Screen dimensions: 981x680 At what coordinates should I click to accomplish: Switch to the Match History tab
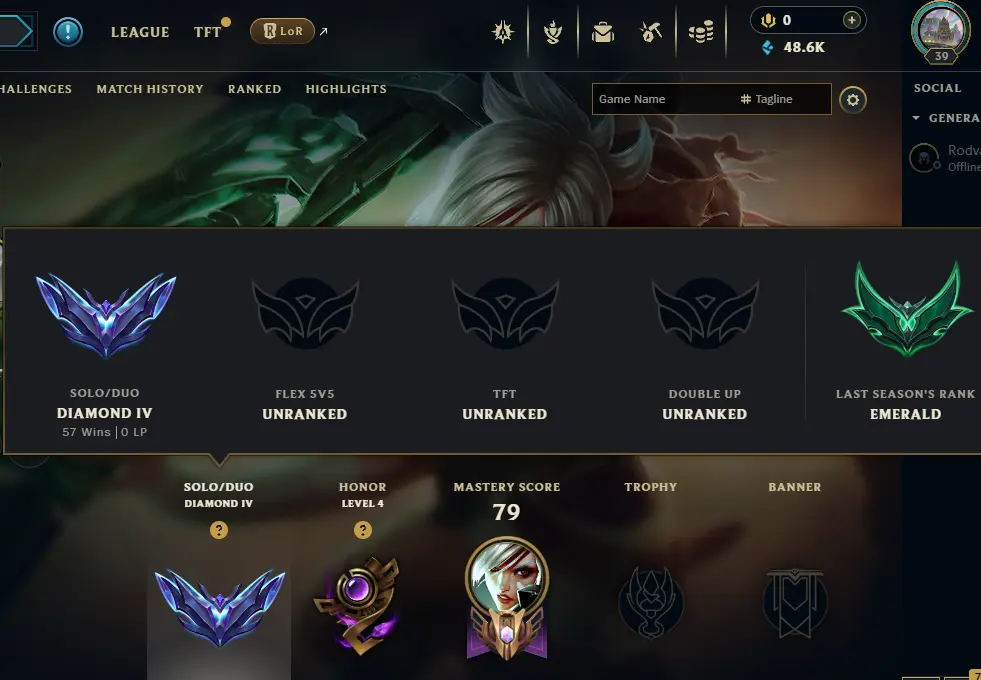150,89
